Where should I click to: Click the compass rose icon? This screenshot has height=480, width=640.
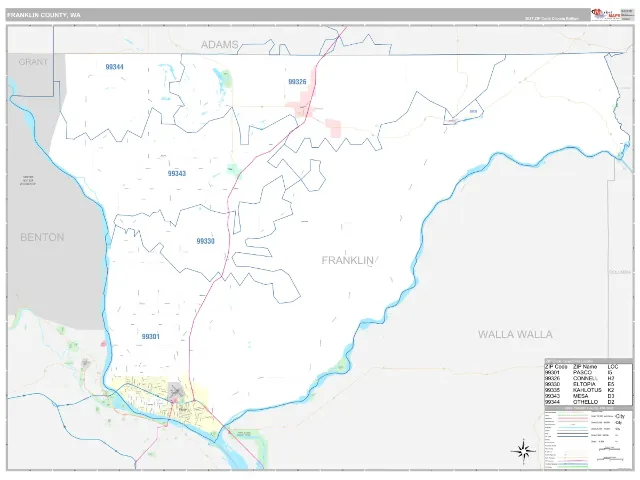click(523, 451)
